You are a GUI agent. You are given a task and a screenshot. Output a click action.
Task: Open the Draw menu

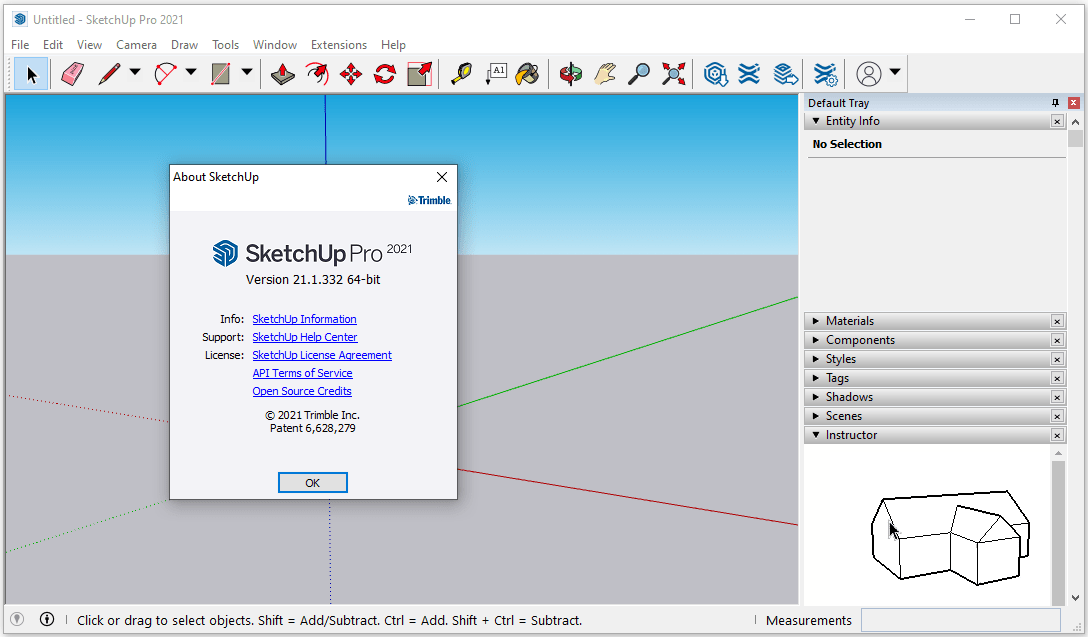(x=185, y=44)
